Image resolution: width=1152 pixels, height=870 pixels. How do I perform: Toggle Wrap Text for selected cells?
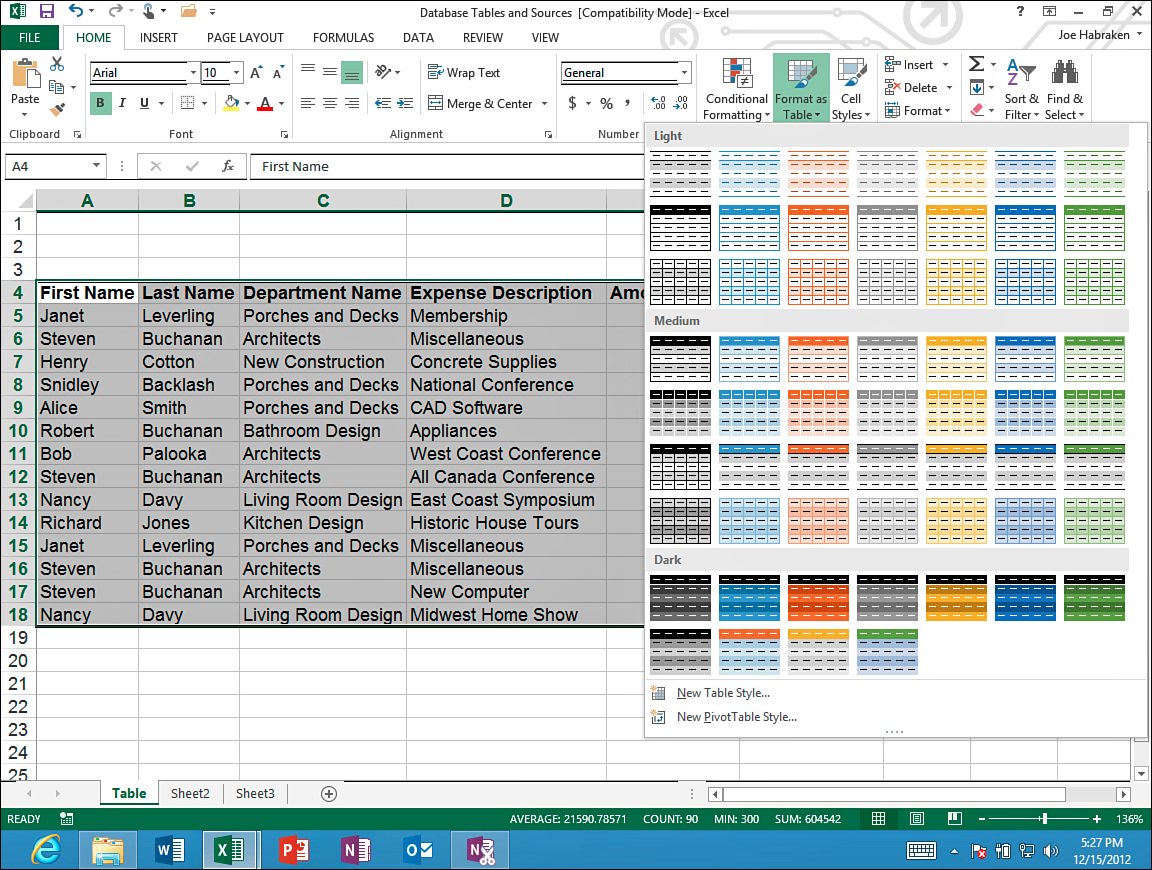tap(464, 73)
